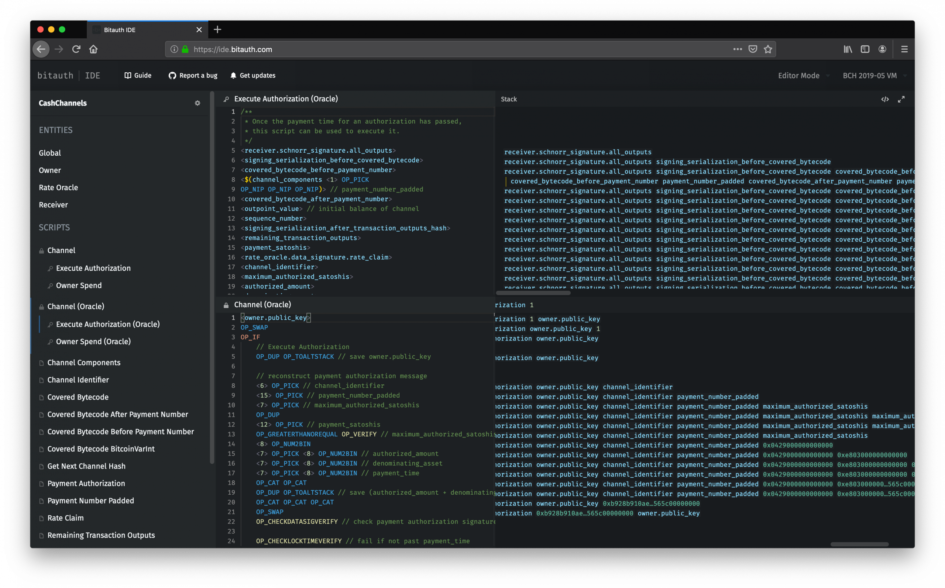
Task: Click the Execute Authorization (Oracle) editor title
Action: (286, 99)
